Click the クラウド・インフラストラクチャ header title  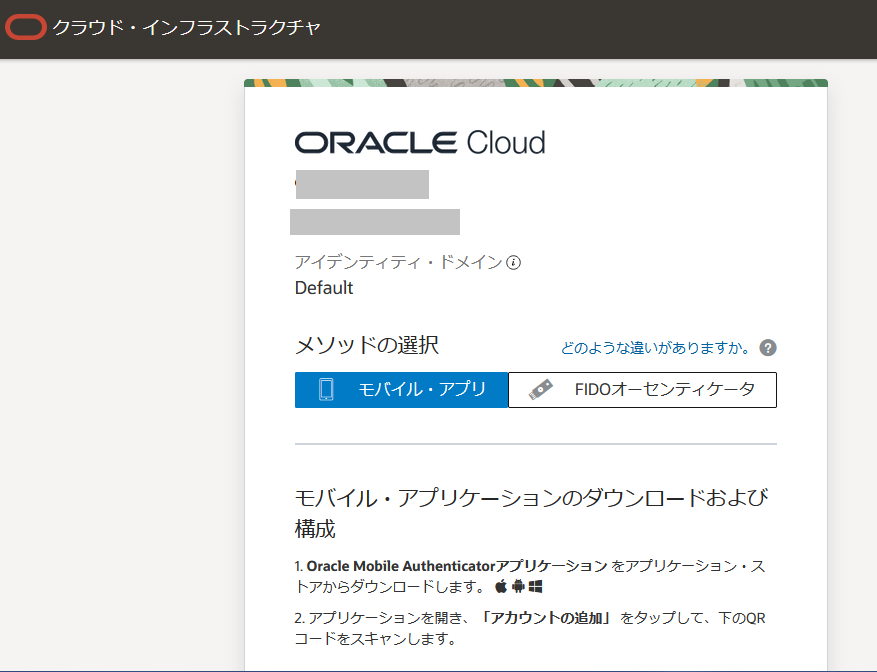click(186, 27)
